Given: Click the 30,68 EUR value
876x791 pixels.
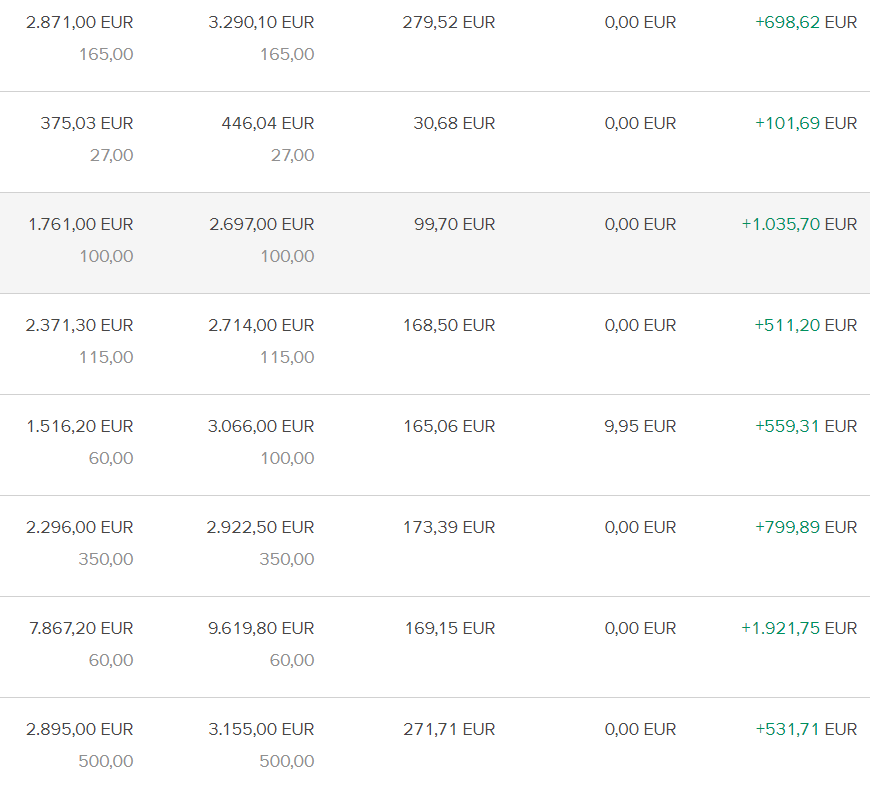Looking at the screenshot, I should click(x=454, y=123).
